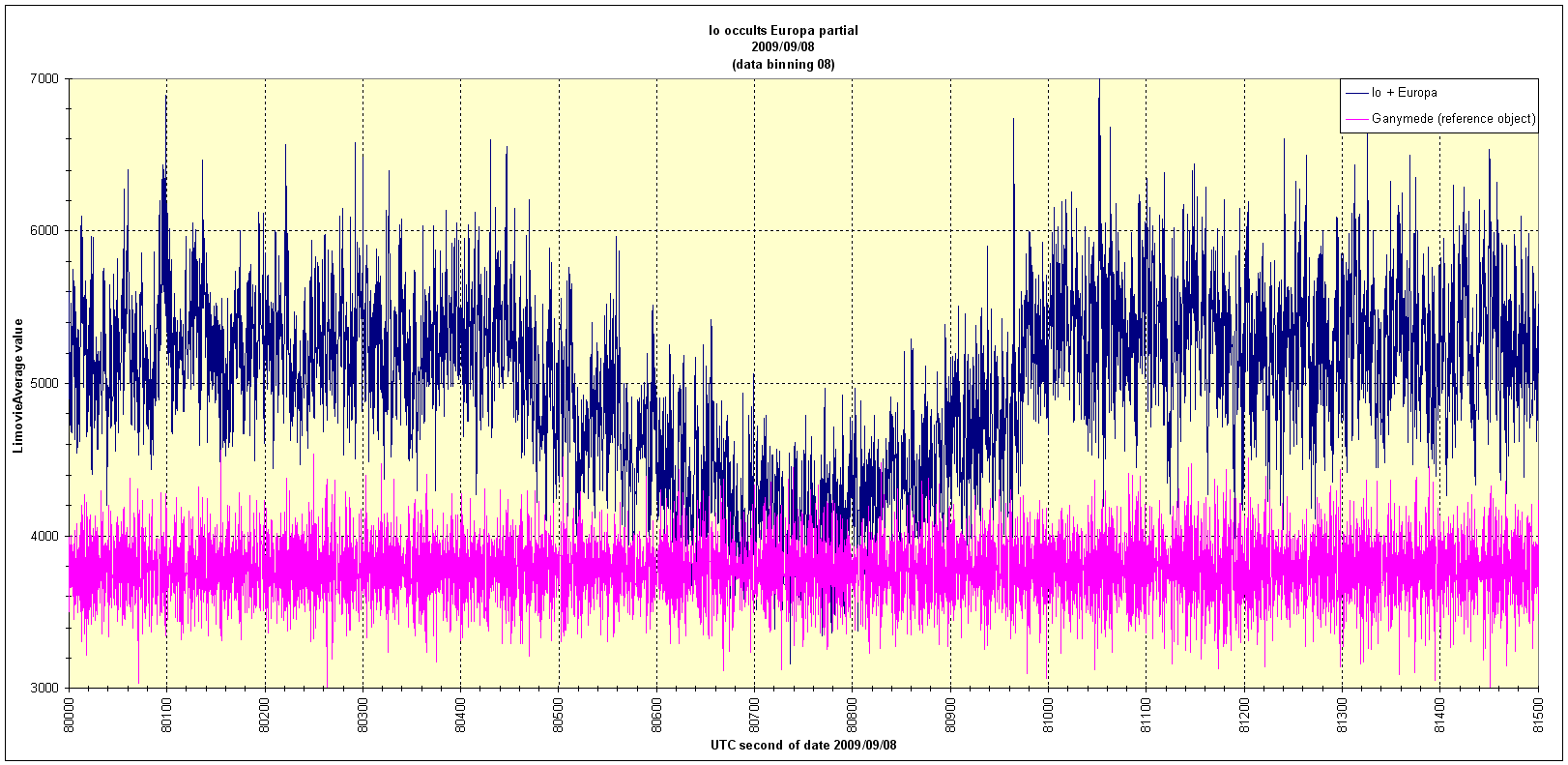Click the 81200 time axis tick label
This screenshot has height=765, width=1568.
pos(1244,714)
